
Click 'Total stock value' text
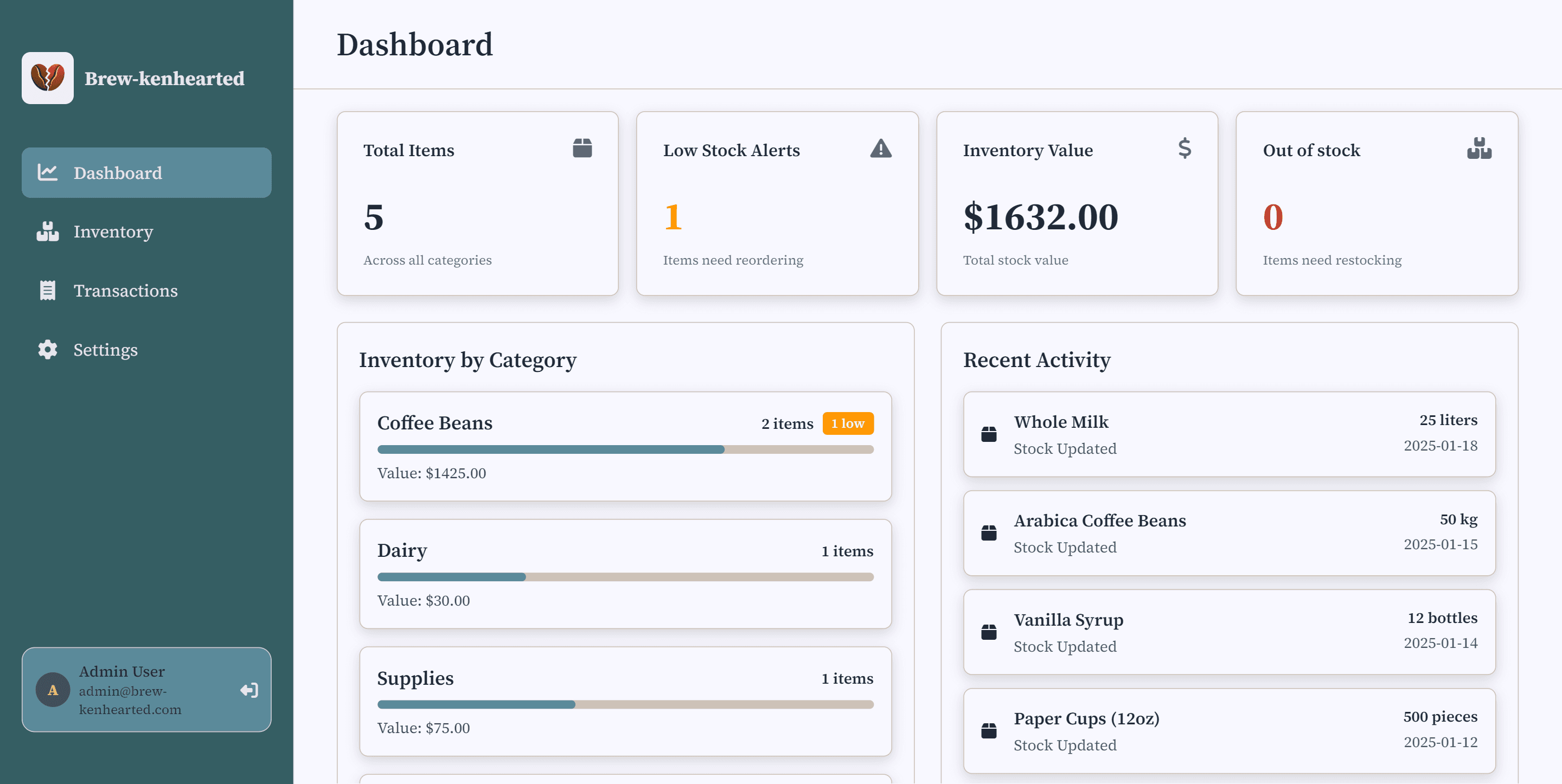pyautogui.click(x=1015, y=260)
